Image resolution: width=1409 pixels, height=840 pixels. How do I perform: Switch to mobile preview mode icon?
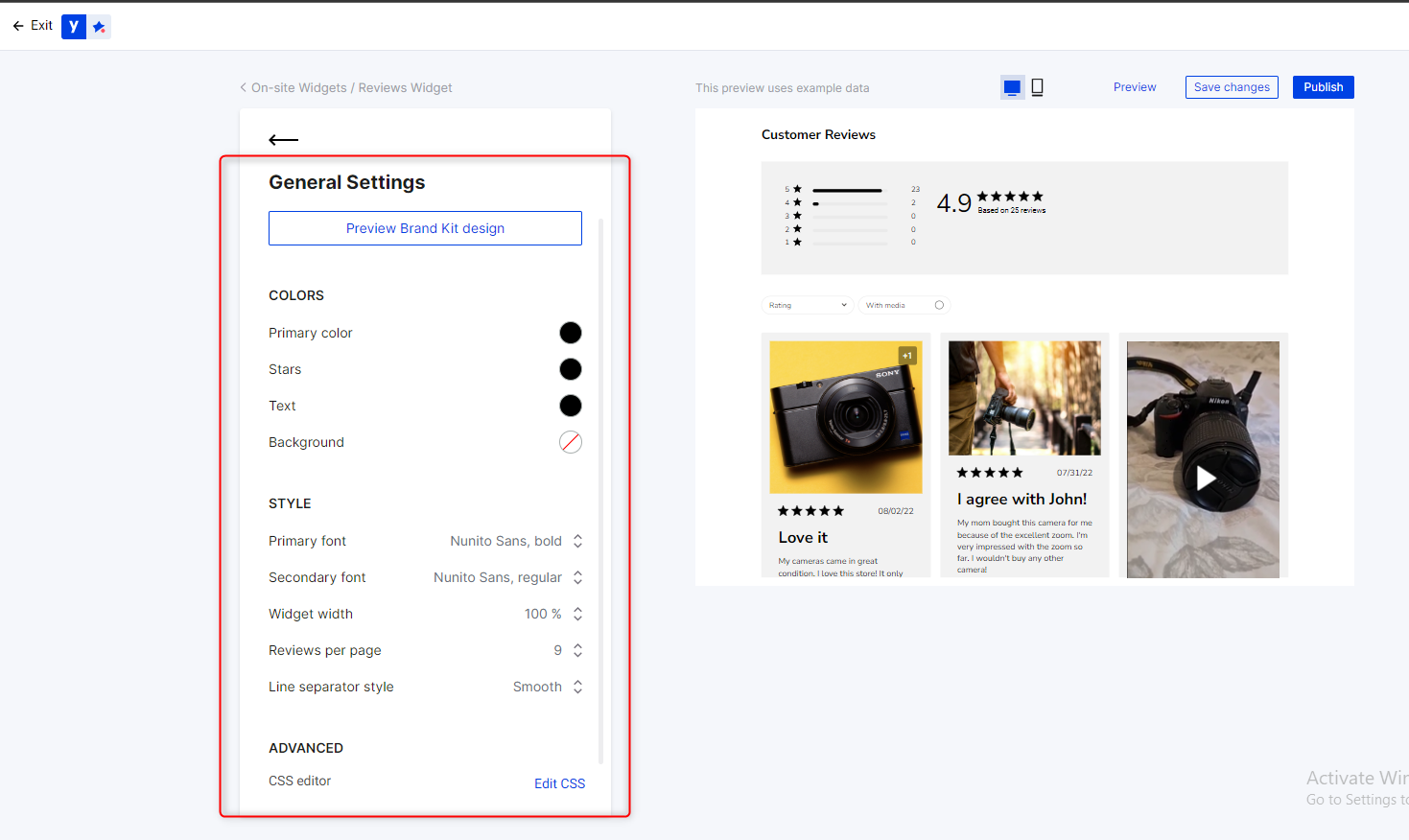(1037, 87)
